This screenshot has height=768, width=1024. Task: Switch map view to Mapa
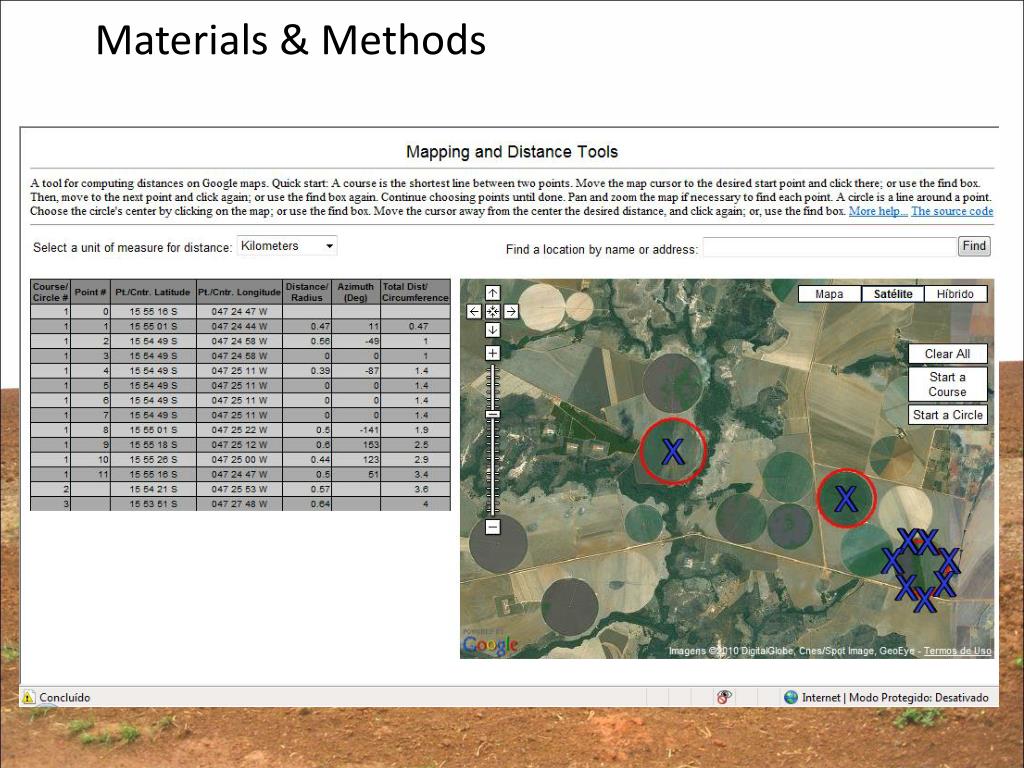pyautogui.click(x=829, y=294)
